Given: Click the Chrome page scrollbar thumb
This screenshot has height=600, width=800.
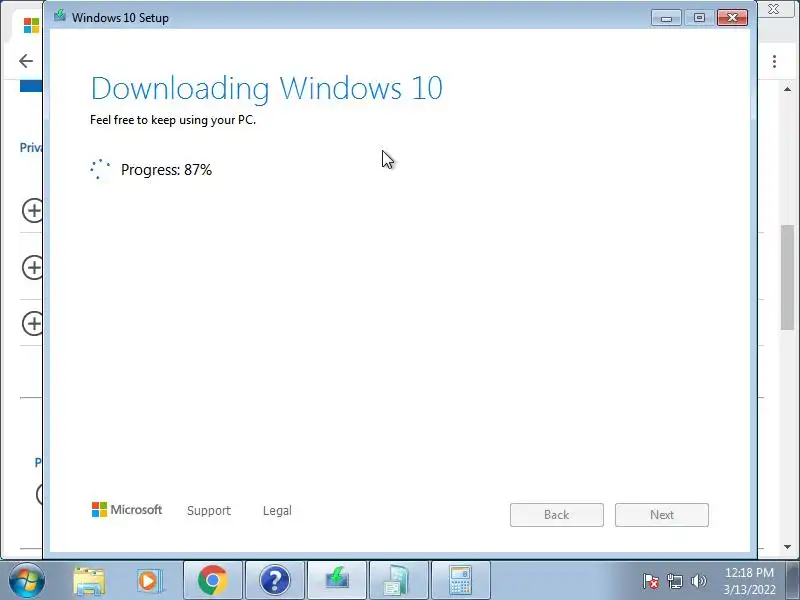Looking at the screenshot, I should tap(787, 277).
